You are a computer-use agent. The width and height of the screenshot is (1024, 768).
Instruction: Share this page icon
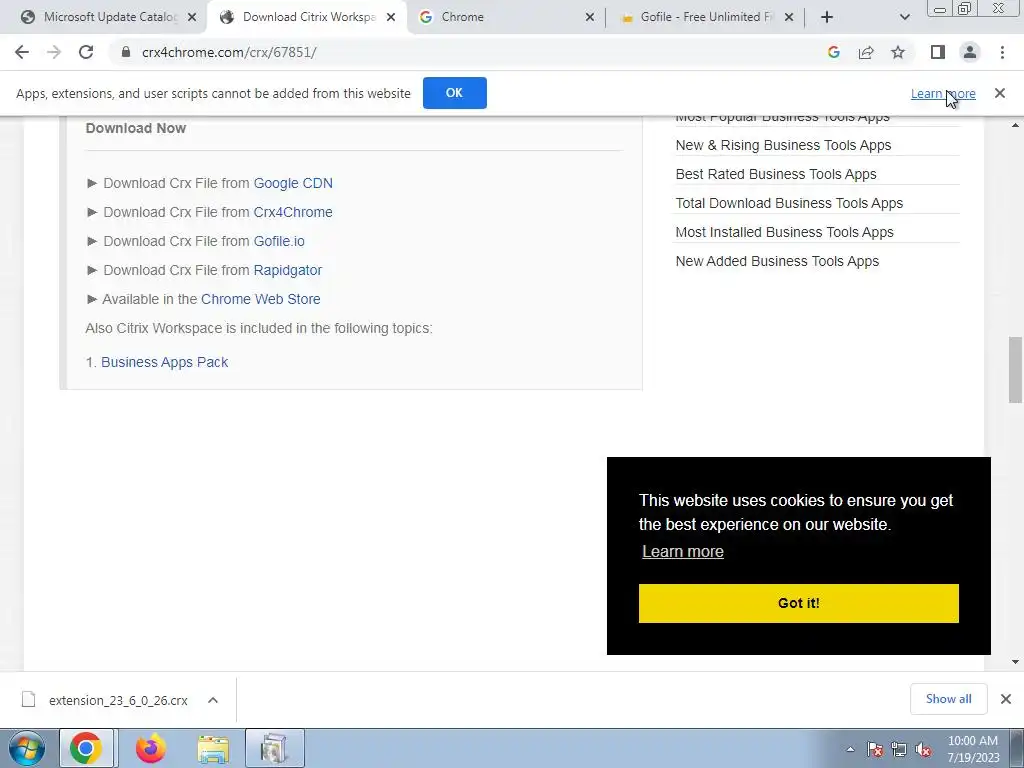pos(866,52)
